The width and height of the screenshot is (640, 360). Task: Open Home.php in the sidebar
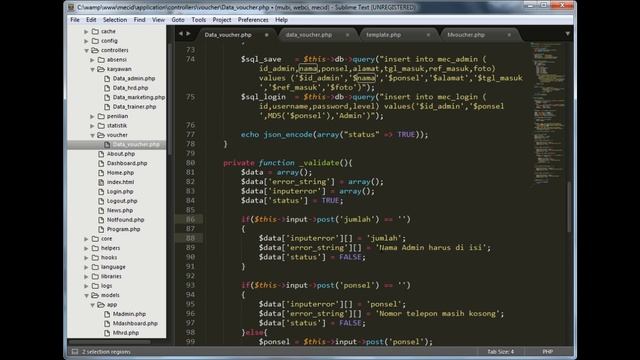click(x=120, y=173)
